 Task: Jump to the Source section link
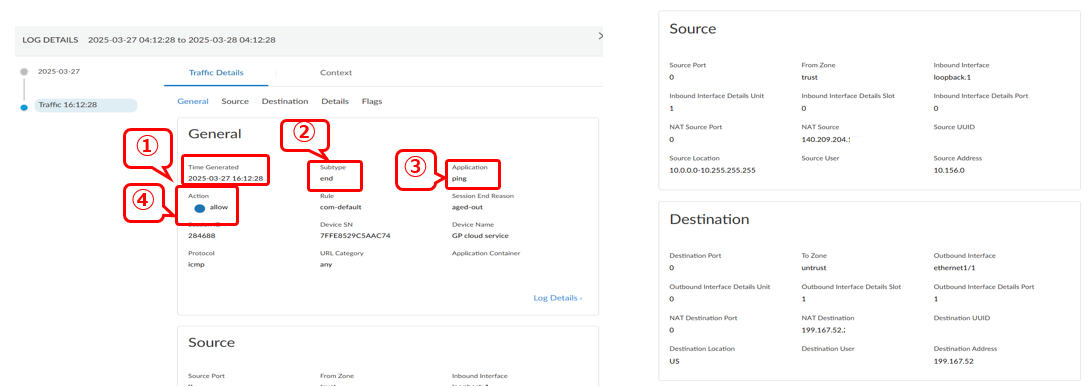coord(235,101)
